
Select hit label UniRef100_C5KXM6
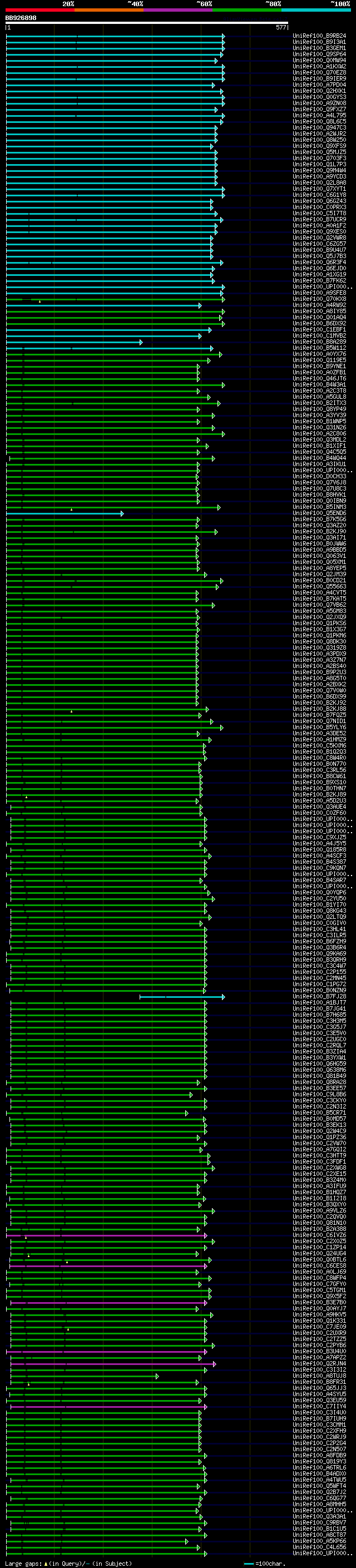click(x=319, y=746)
